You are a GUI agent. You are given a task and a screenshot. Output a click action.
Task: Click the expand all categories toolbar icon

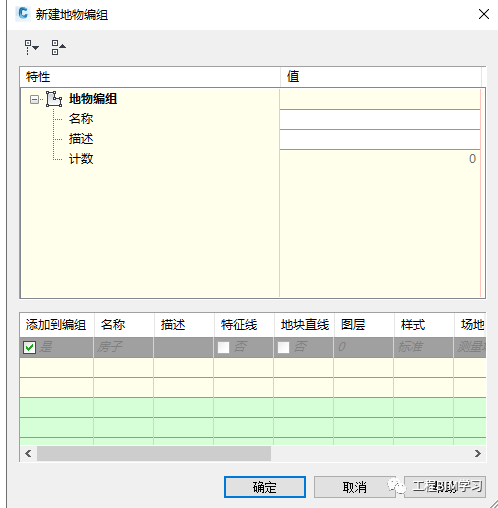tap(31, 47)
